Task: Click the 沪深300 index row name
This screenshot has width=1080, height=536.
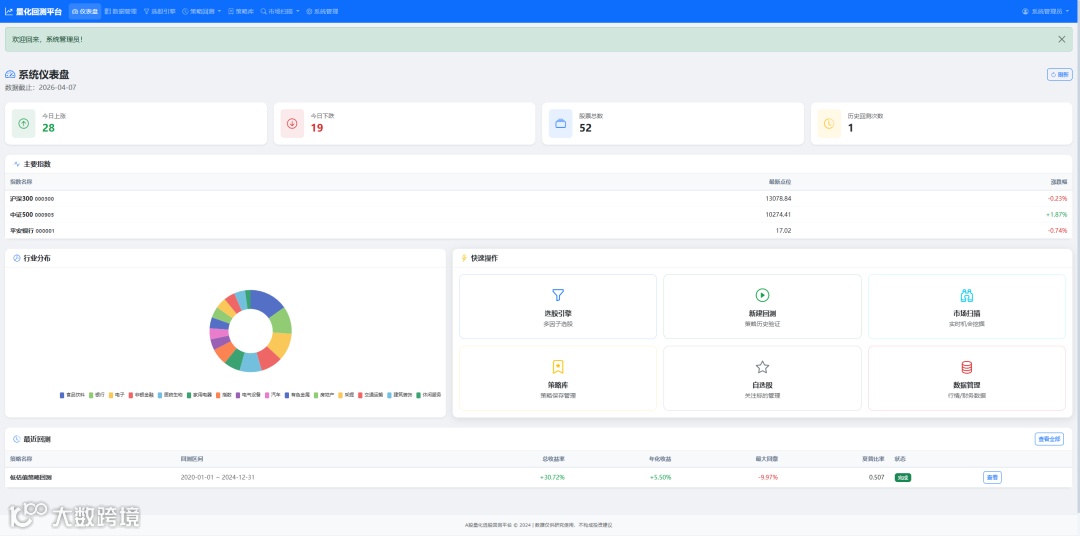Action: click(x=21, y=198)
